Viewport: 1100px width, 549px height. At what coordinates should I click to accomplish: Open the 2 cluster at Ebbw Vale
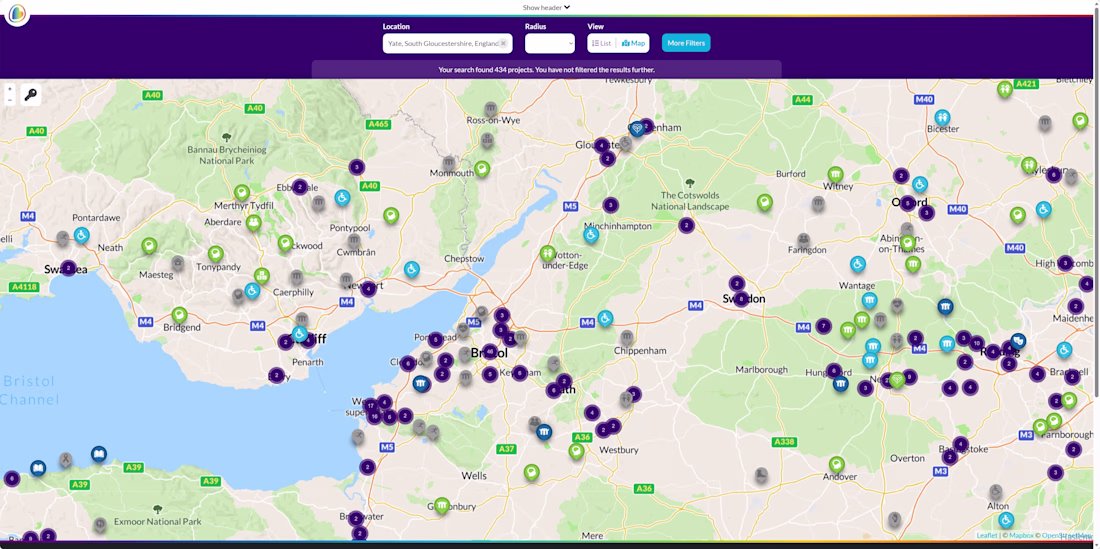pos(300,187)
